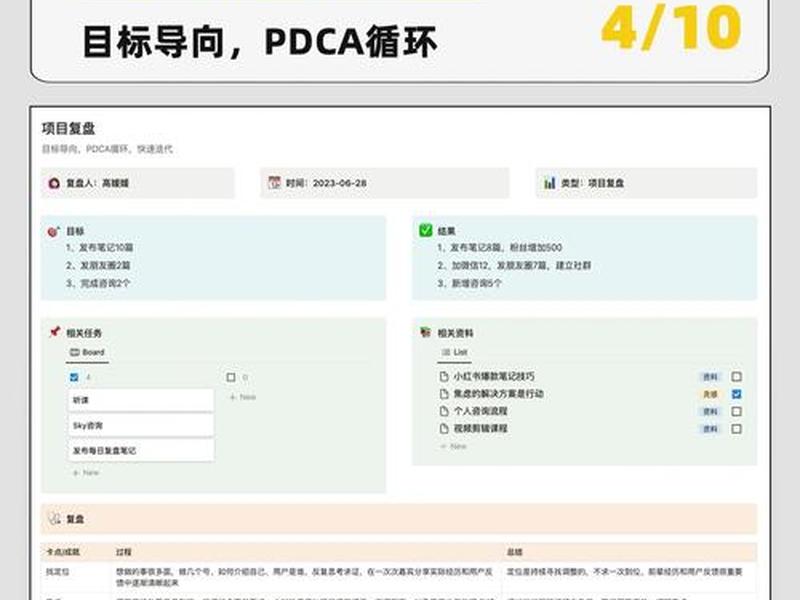This screenshot has width=800, height=600.
Task: Click the blue tag in 个人咨询流程 row
Action: point(710,412)
